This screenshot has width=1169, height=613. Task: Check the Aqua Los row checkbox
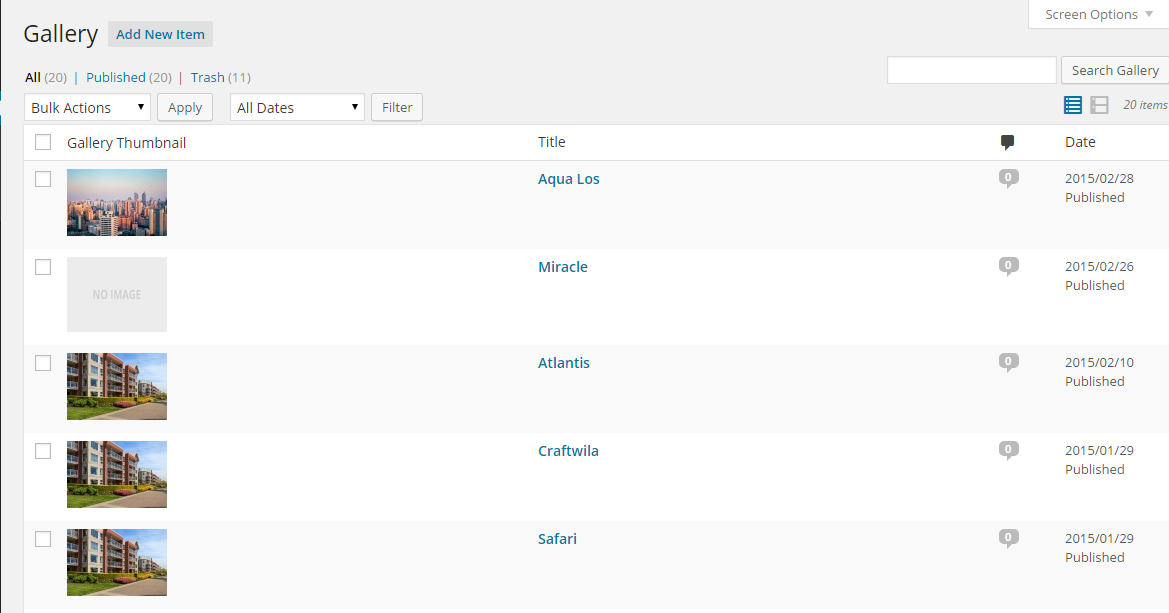pyautogui.click(x=43, y=179)
